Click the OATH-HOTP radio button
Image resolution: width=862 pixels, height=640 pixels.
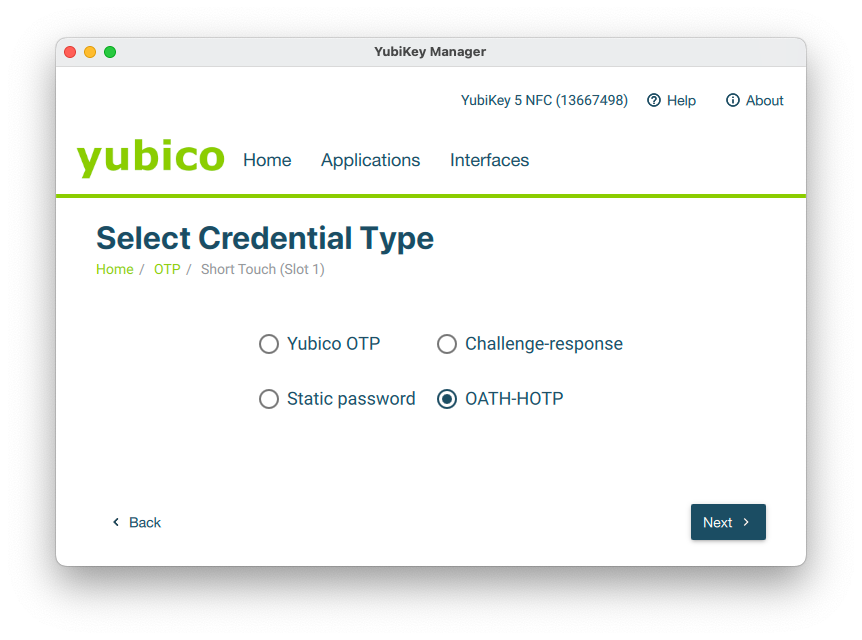tap(447, 399)
